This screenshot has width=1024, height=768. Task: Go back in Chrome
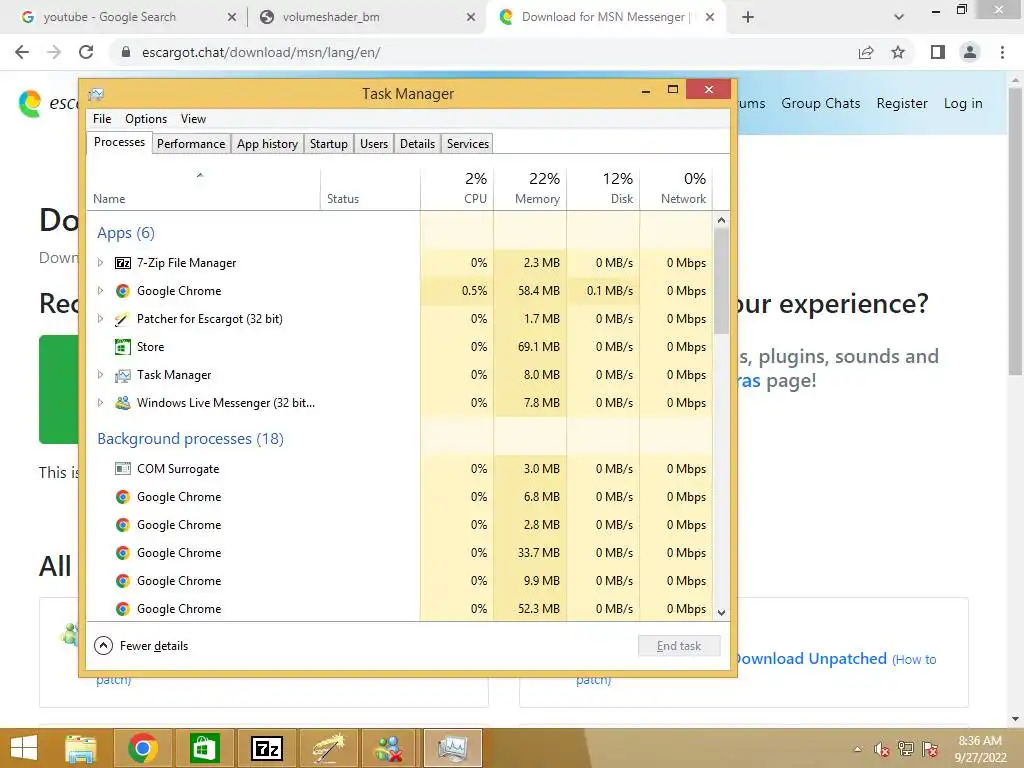click(x=22, y=52)
